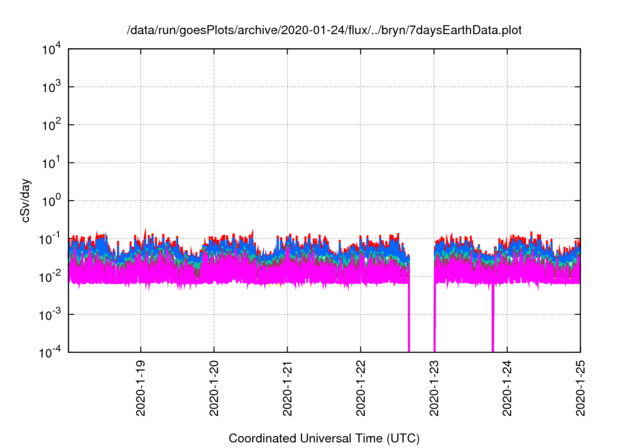Click the 10^2 y-axis tick label
Screen dimensions: 640x448
[51, 125]
